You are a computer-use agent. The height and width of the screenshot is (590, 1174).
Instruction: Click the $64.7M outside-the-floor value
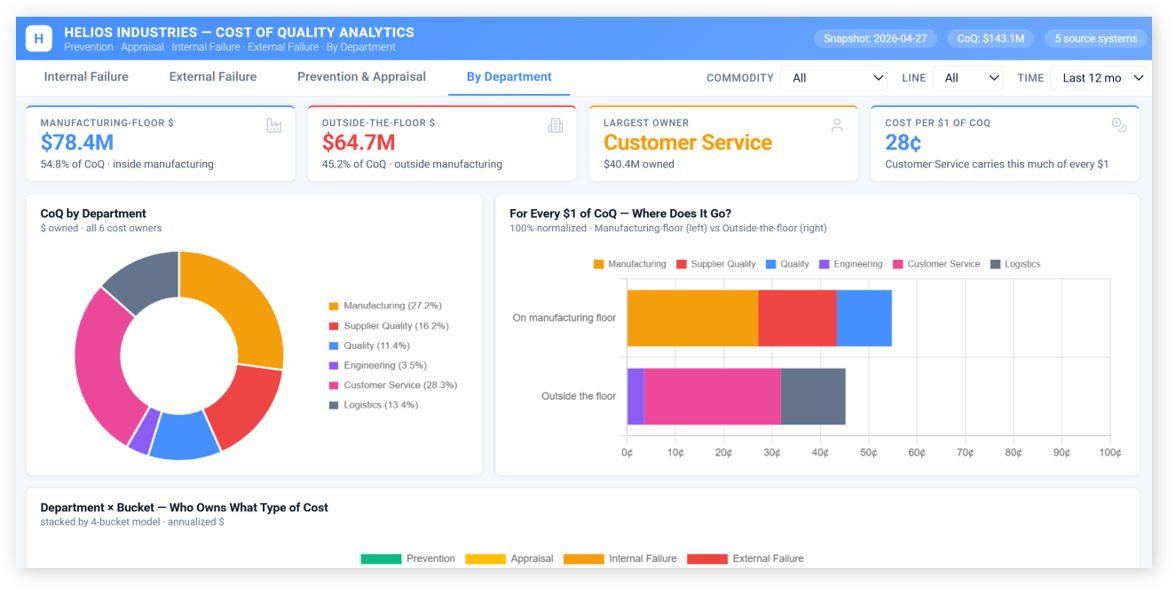tap(359, 142)
